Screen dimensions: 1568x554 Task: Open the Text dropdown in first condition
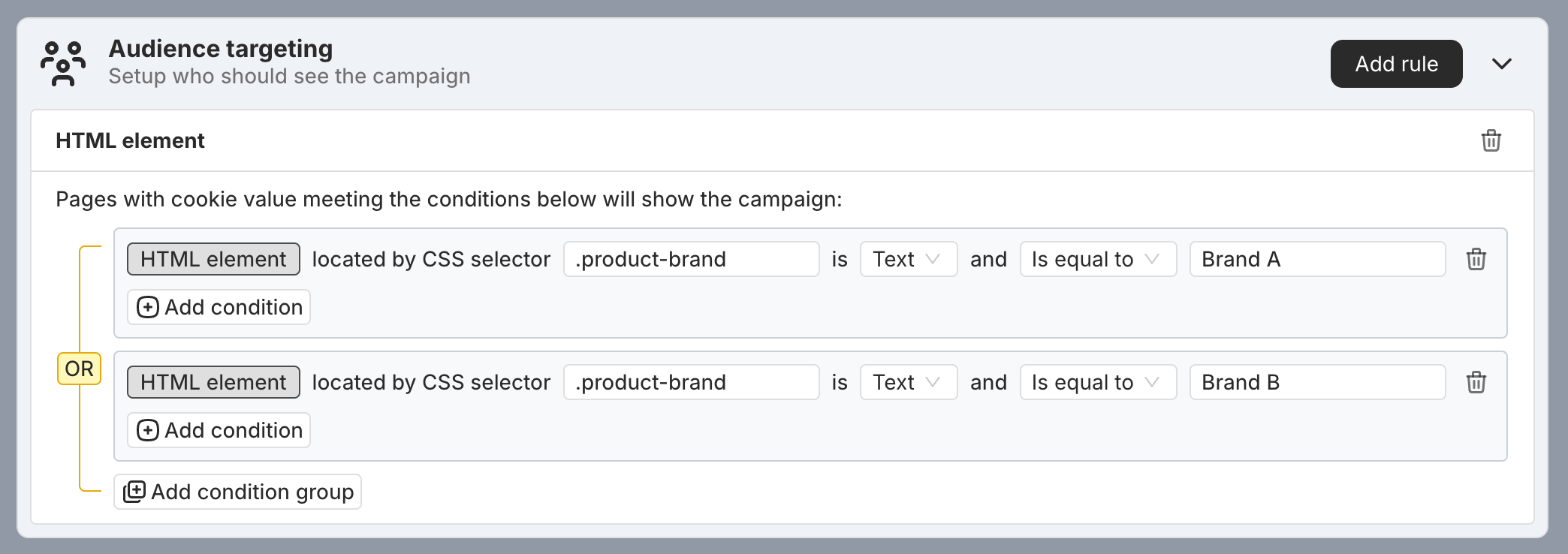(909, 259)
